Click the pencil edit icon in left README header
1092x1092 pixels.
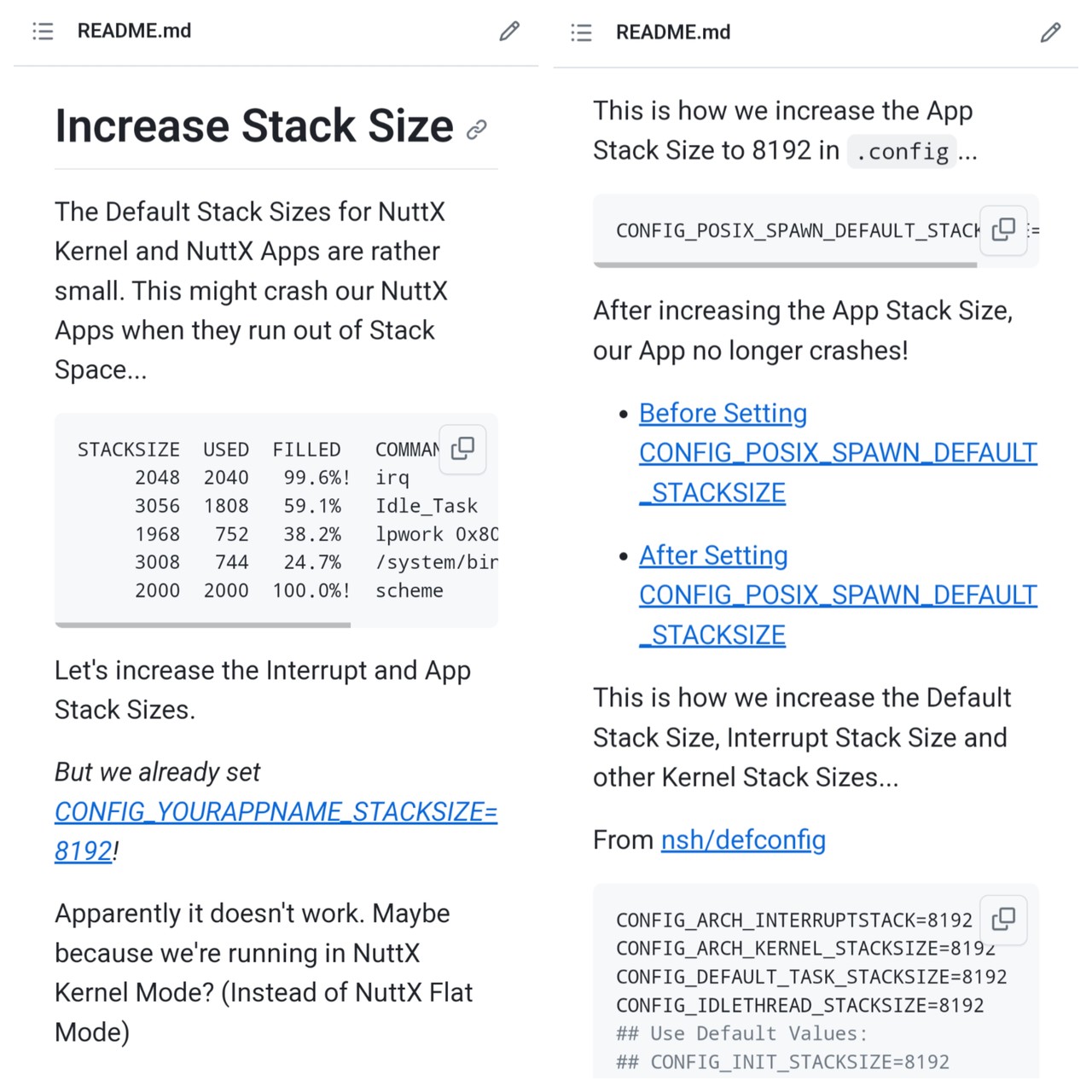509,32
